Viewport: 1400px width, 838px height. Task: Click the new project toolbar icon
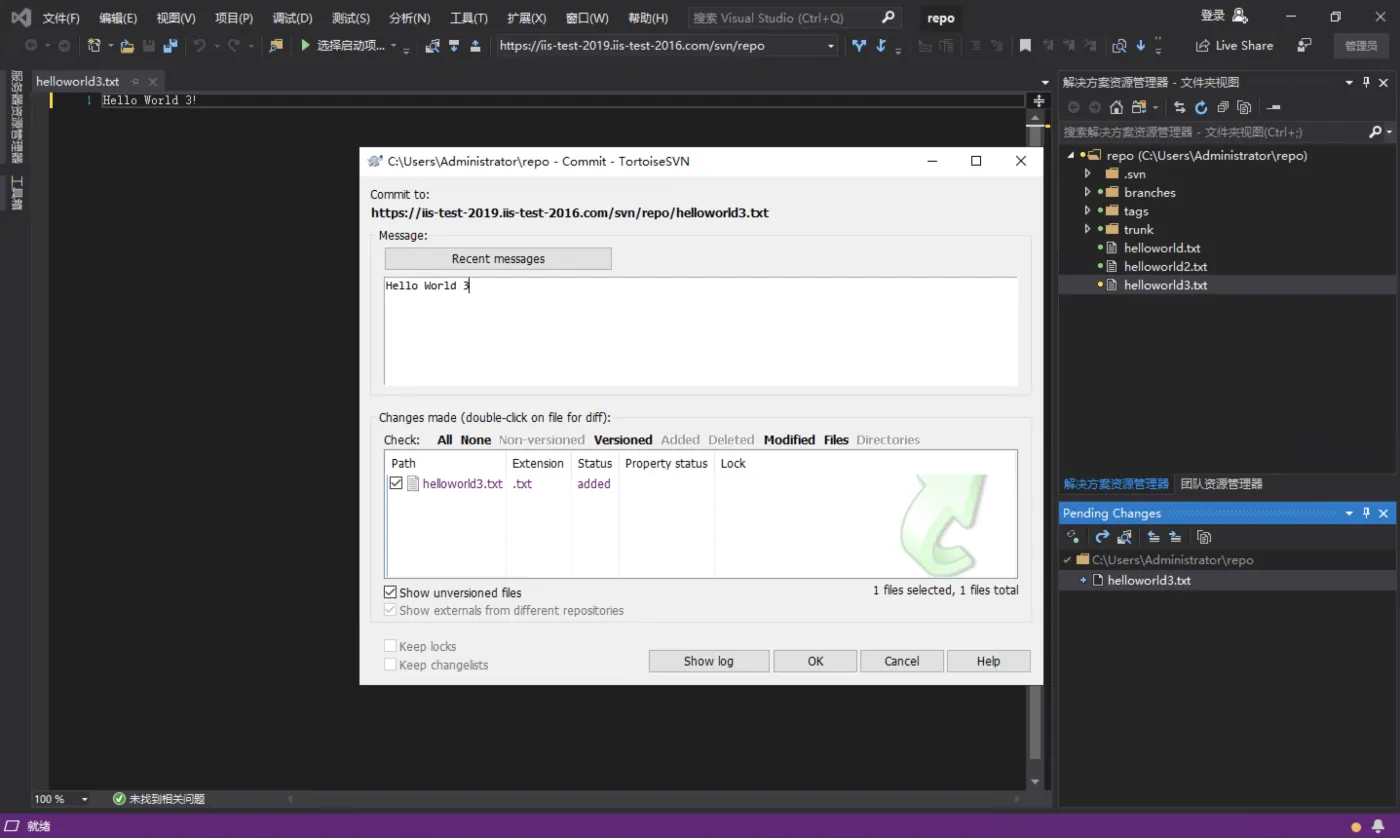click(x=94, y=45)
